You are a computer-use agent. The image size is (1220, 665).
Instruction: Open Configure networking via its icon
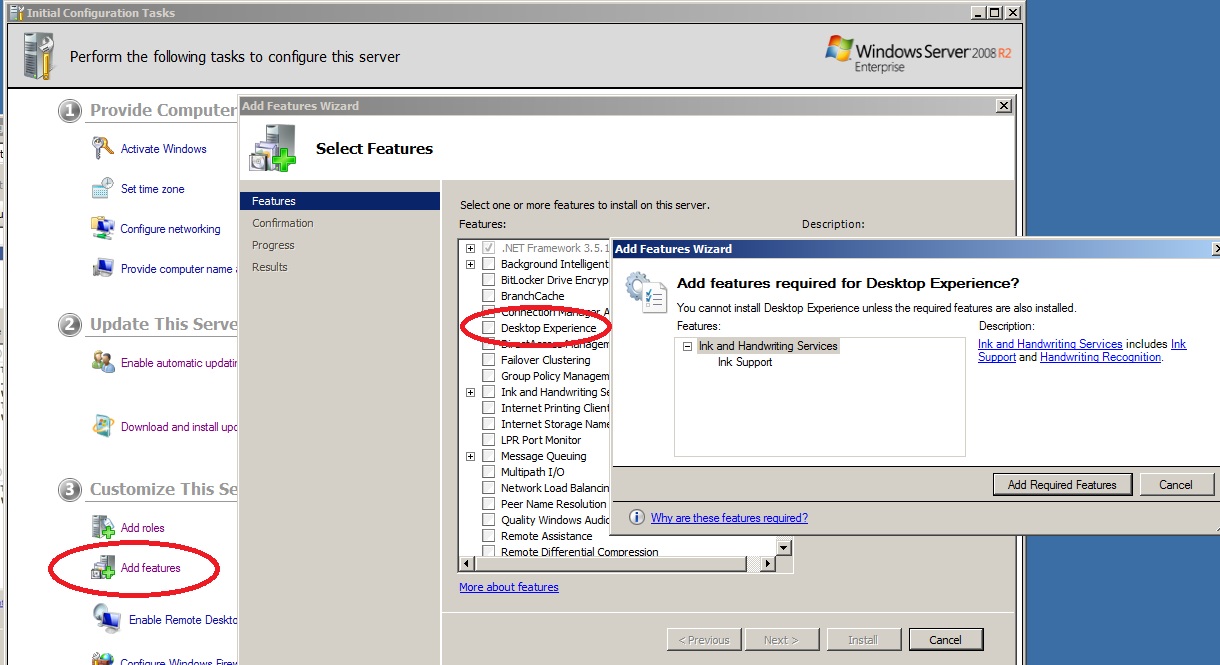[103, 228]
